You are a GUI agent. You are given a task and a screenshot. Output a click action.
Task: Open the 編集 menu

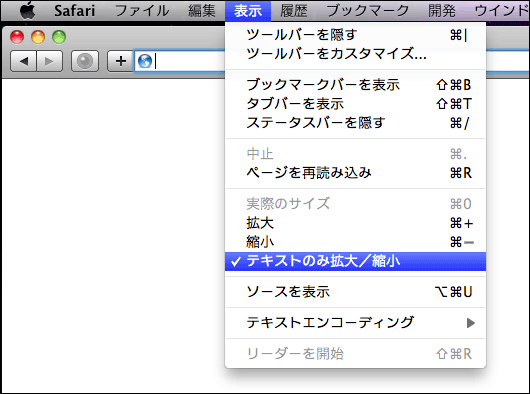click(x=202, y=10)
